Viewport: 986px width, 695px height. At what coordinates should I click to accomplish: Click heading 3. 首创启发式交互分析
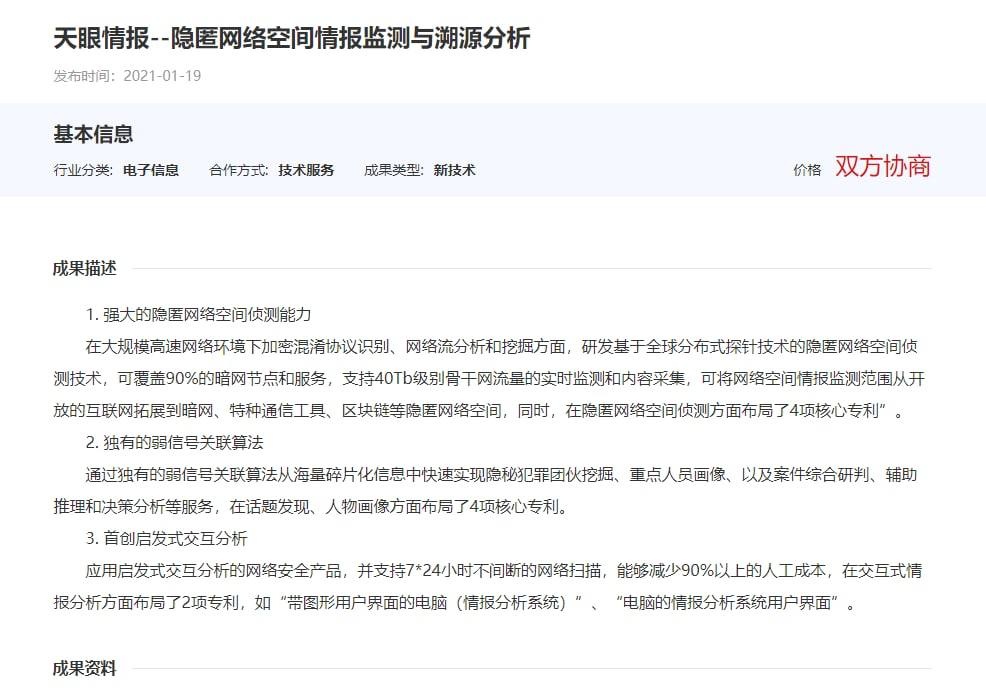[167, 539]
